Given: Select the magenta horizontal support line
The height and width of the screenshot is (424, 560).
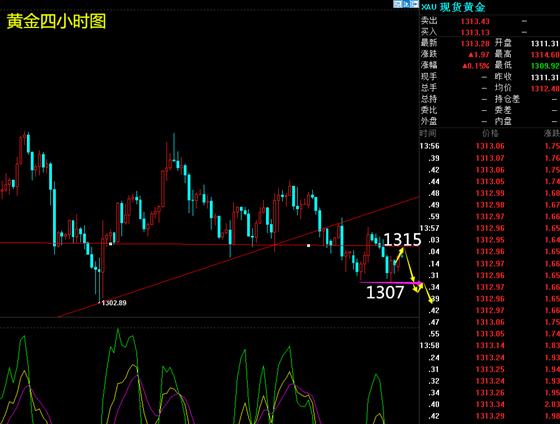Looking at the screenshot, I should click(x=390, y=283).
